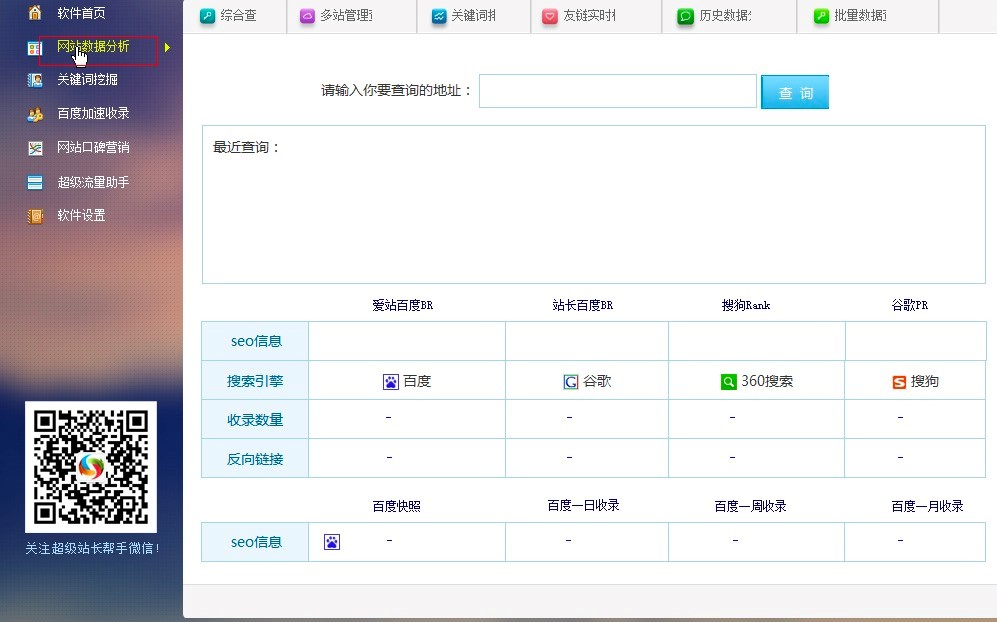The height and width of the screenshot is (622, 997).
Task: Click the 百度加速收录 sidebar icon
Action: [35, 114]
